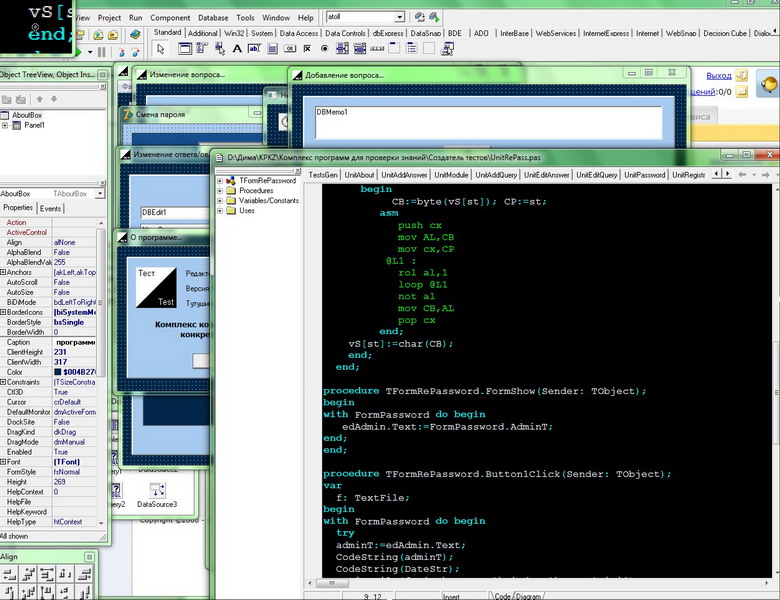Switch to the Diagram view tab
The width and height of the screenshot is (780, 600).
(528, 596)
